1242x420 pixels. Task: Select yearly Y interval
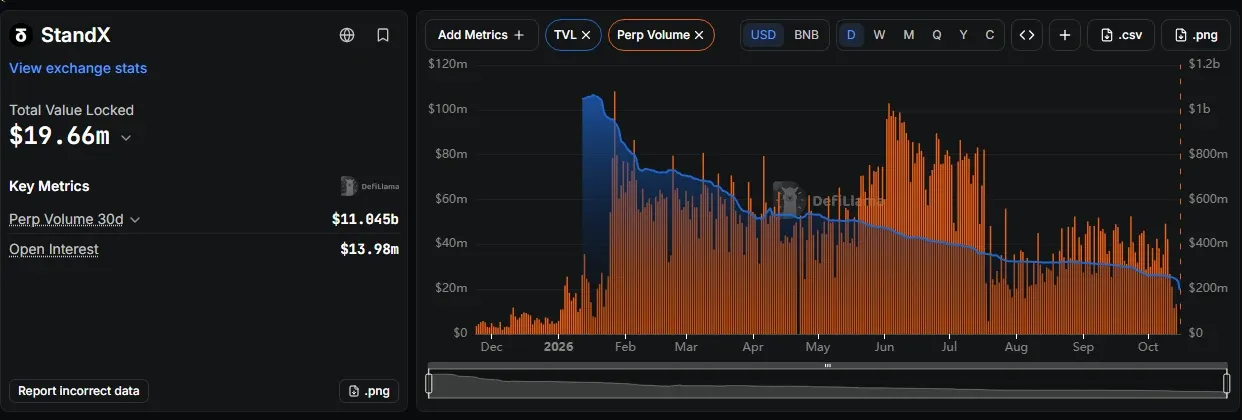tap(963, 35)
